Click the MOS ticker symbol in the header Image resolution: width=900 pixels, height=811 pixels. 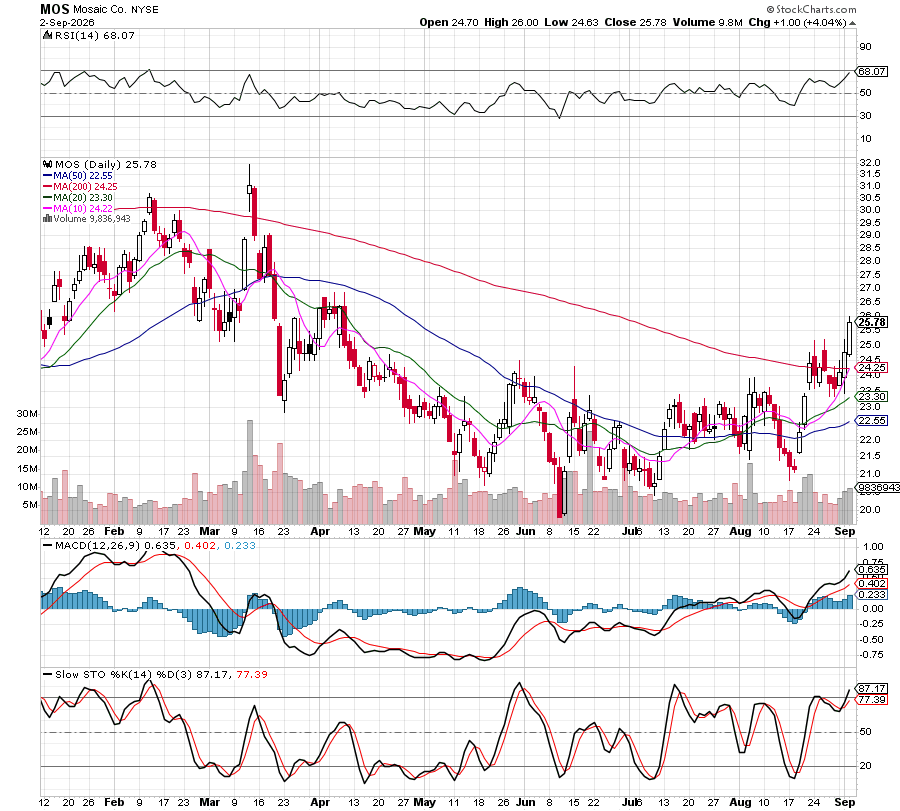click(x=55, y=9)
